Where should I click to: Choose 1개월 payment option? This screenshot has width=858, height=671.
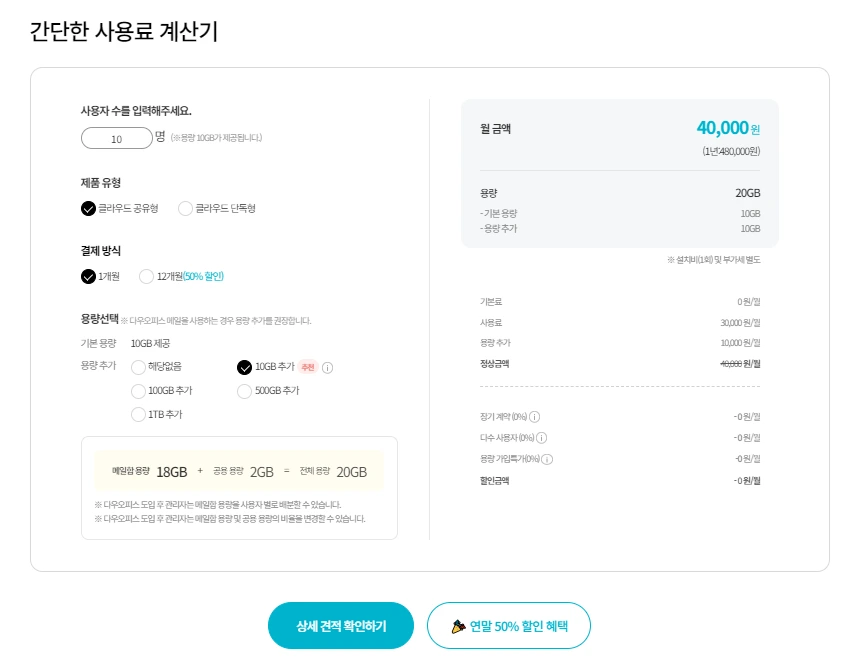tap(89, 276)
